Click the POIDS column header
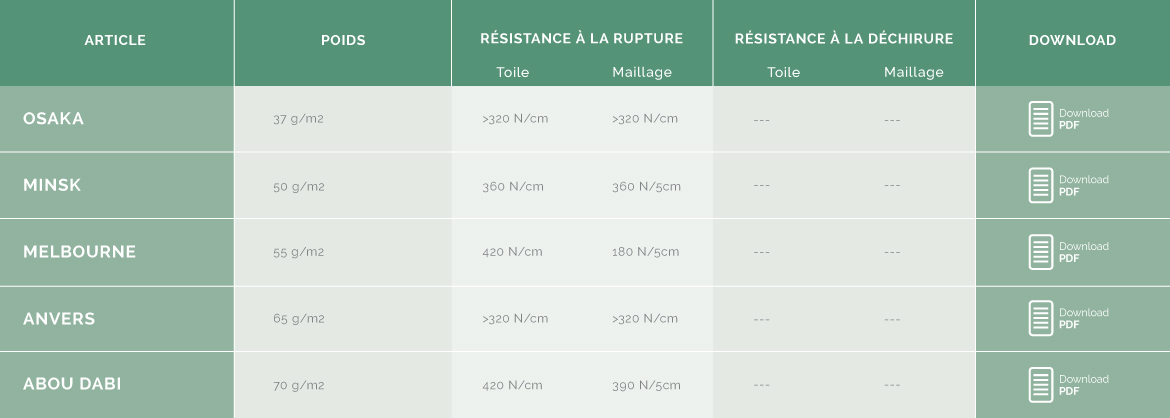 (343, 40)
